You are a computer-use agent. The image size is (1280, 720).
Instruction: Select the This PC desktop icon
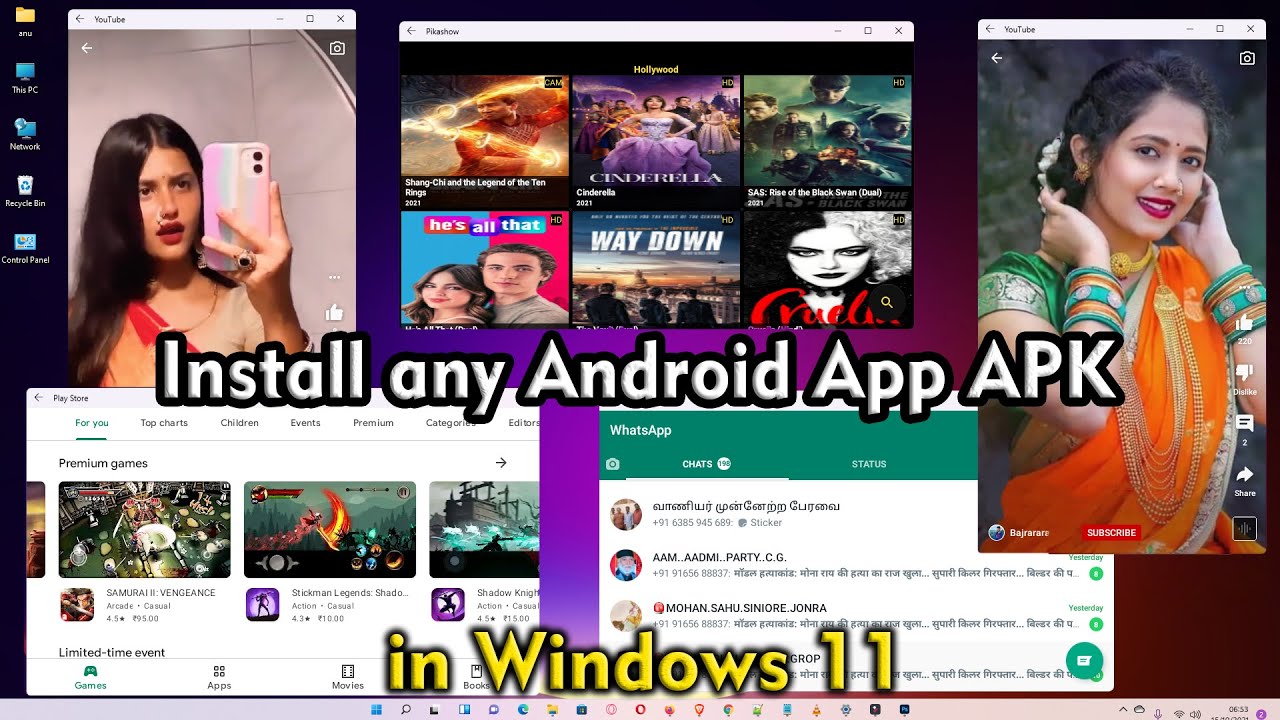(x=25, y=78)
